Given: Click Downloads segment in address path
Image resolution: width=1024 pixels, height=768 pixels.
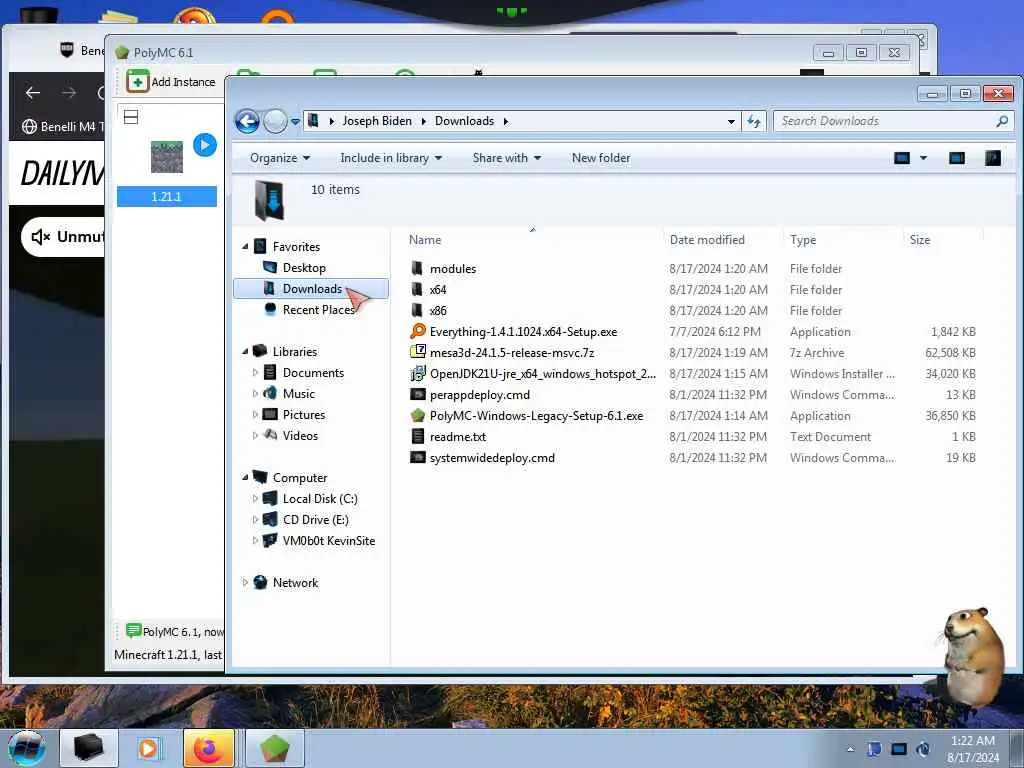Looking at the screenshot, I should pos(464,121).
